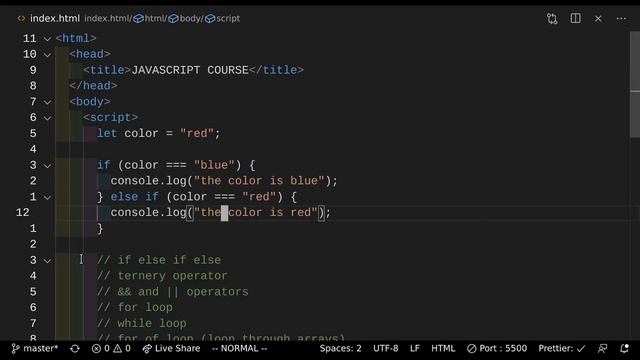
Task: Open notifications bell icon
Action: click(624, 349)
